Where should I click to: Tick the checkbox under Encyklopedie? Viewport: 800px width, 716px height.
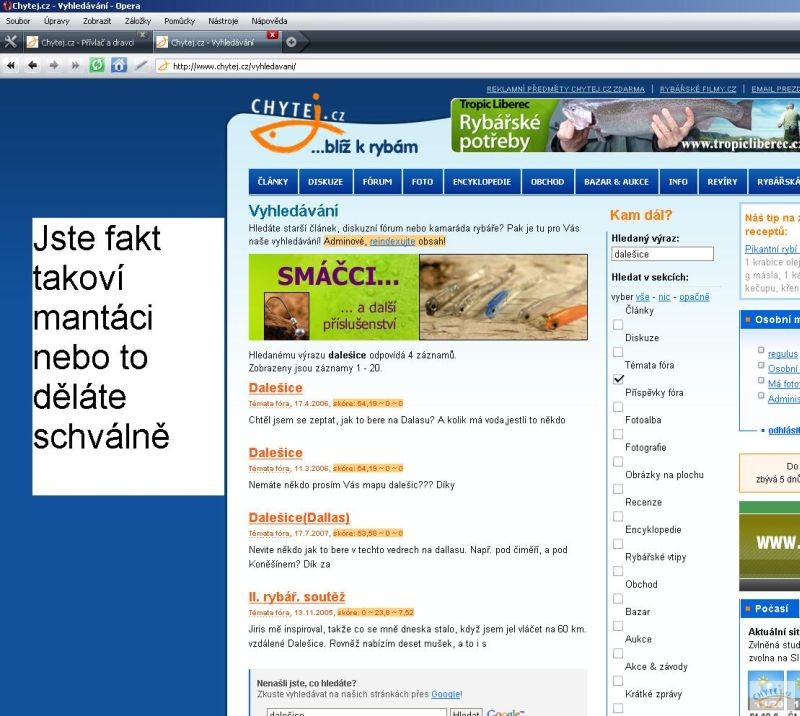618,544
